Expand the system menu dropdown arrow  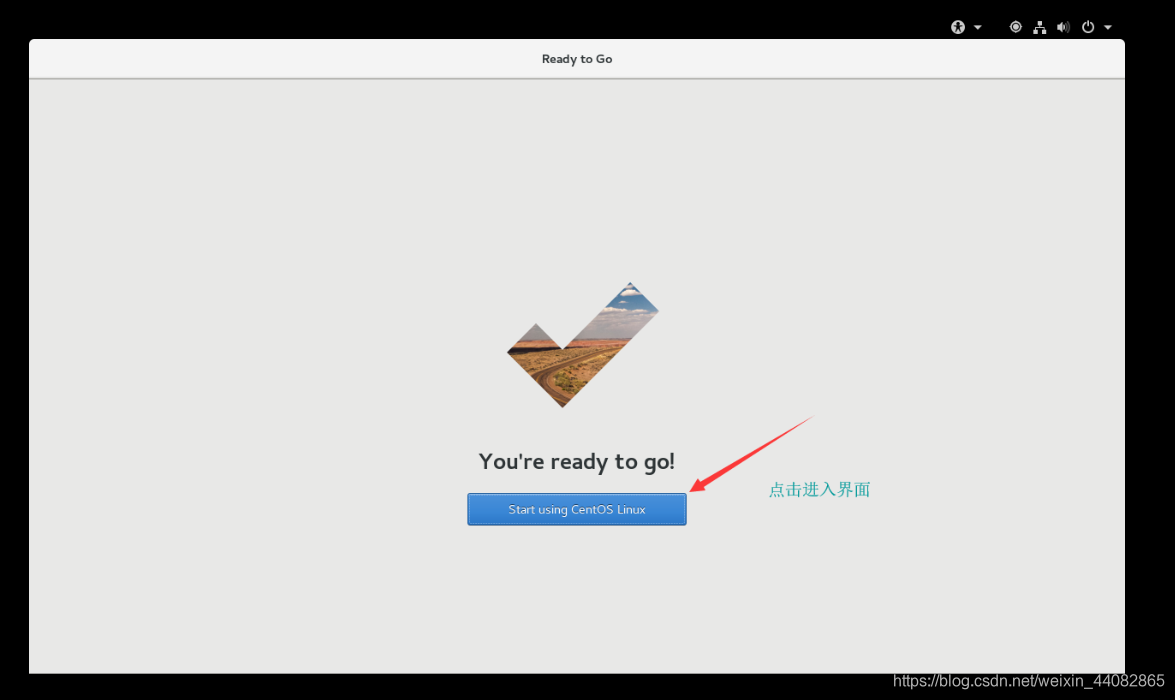pyautogui.click(x=1108, y=28)
